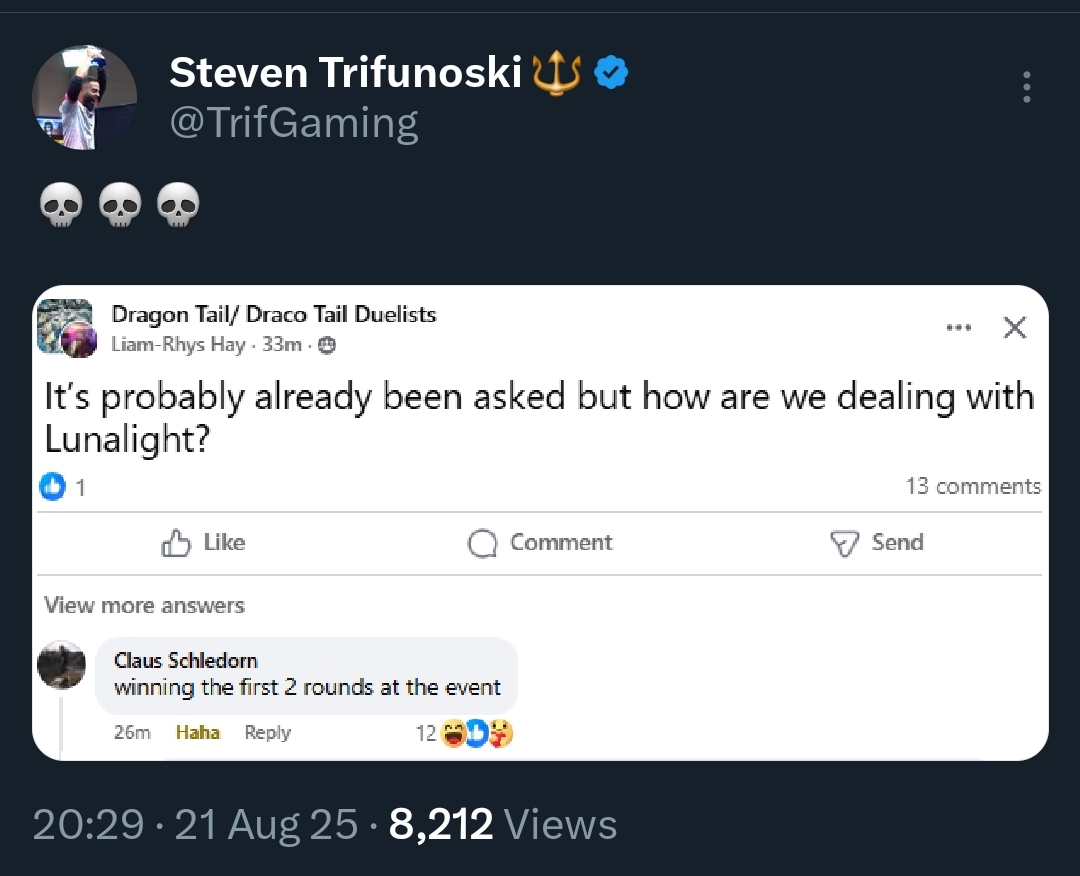Click the Send button with arrow icon
The image size is (1080, 876).
(877, 543)
